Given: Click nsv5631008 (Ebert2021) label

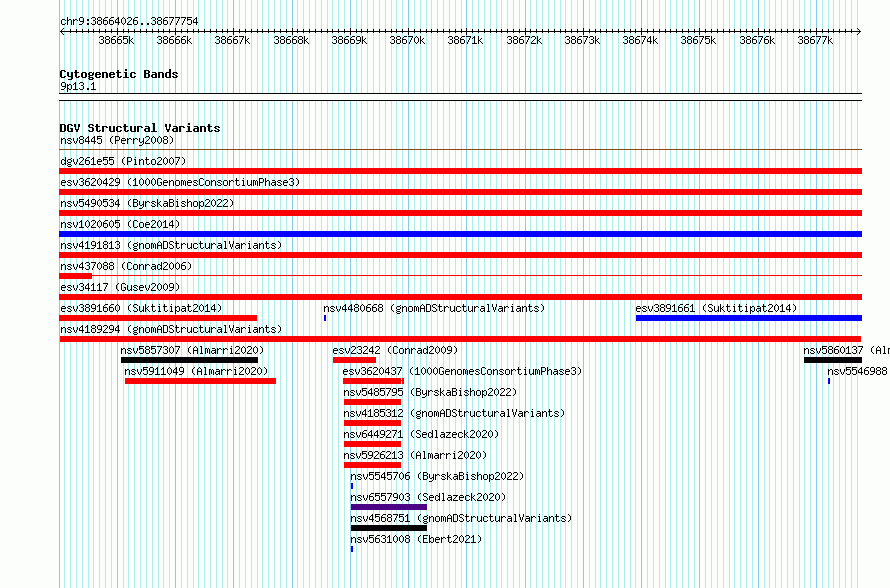Looking at the screenshot, I should (x=416, y=539).
